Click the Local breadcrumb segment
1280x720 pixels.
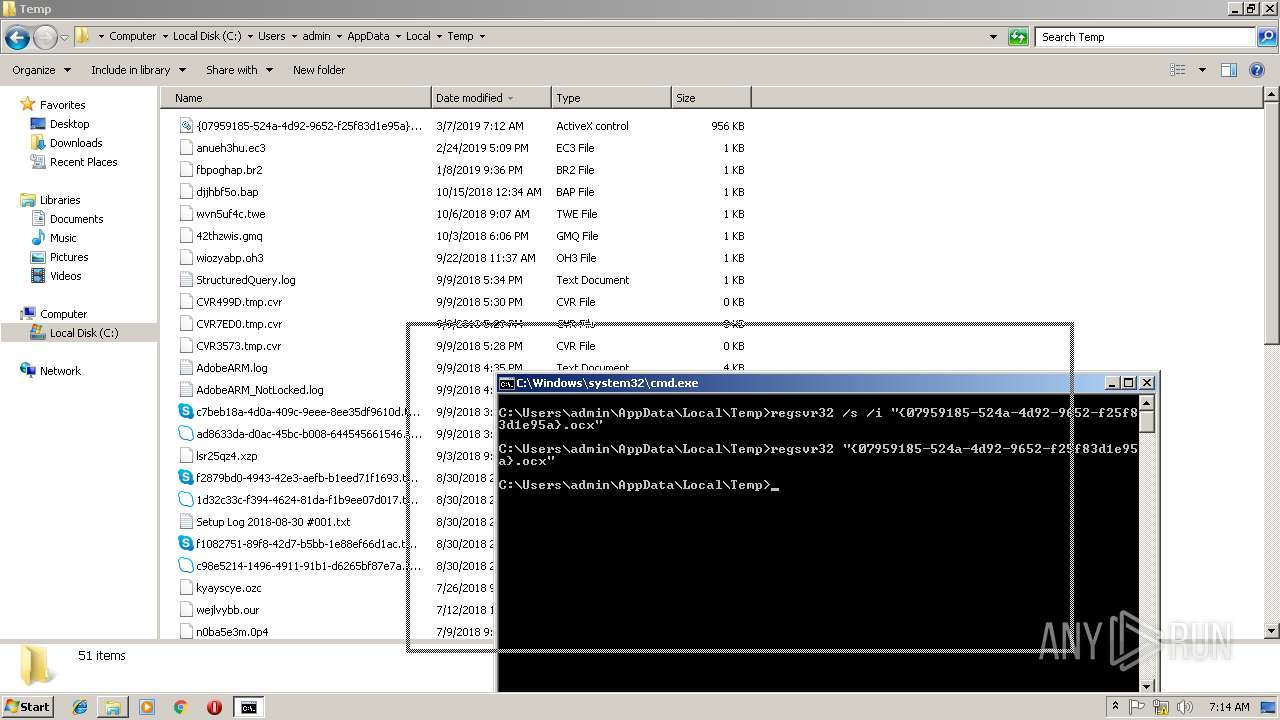coord(418,36)
